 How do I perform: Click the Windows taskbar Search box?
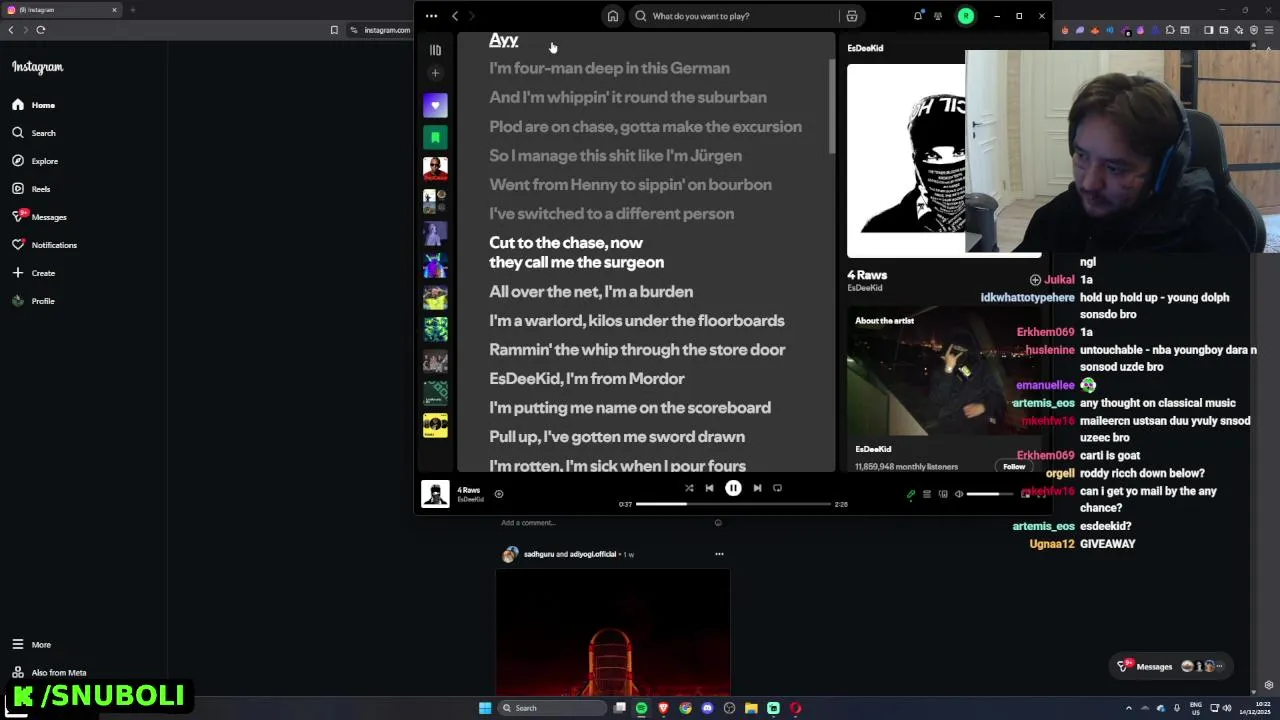(553, 708)
